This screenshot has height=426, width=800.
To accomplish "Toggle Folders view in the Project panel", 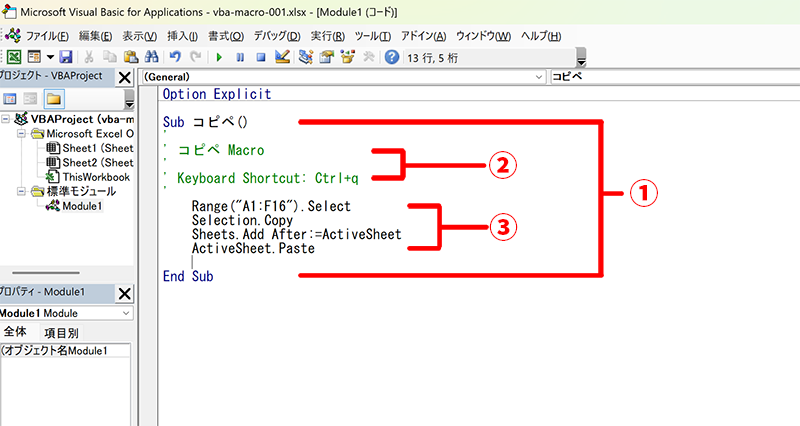I will tap(54, 98).
